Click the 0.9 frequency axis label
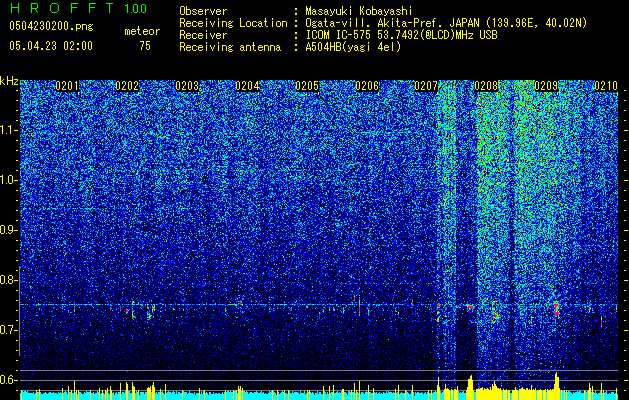 8,230
